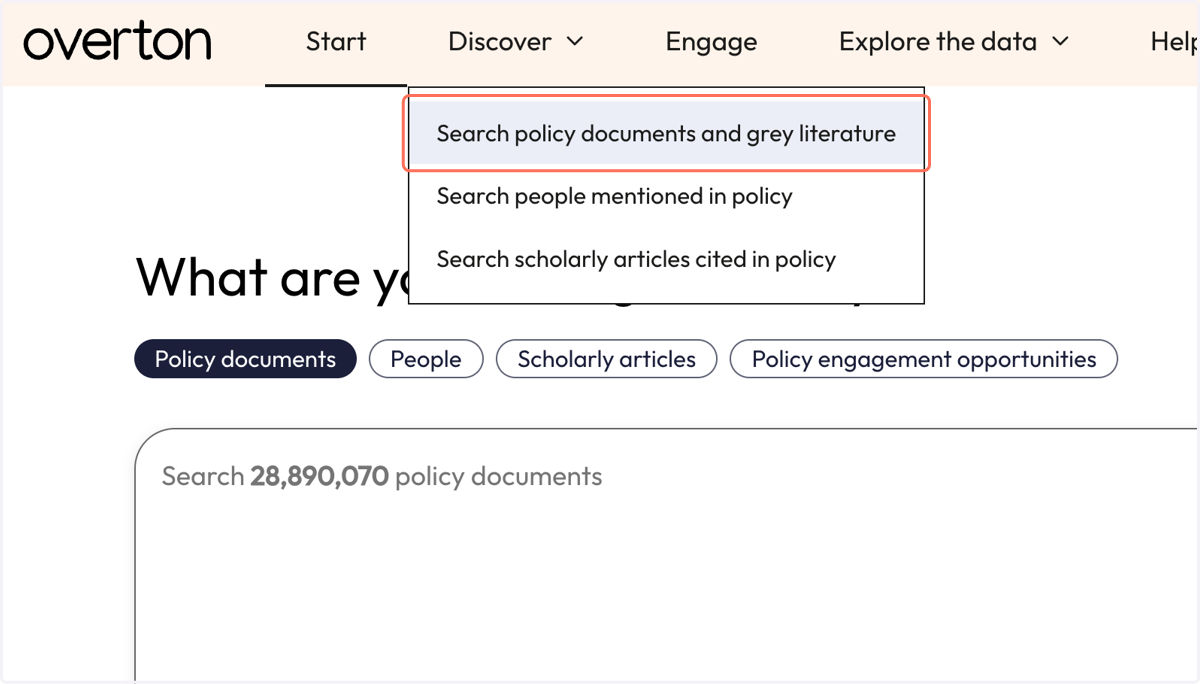Go to the Engage page
Screen dimensions: 1200x684
click(x=711, y=42)
